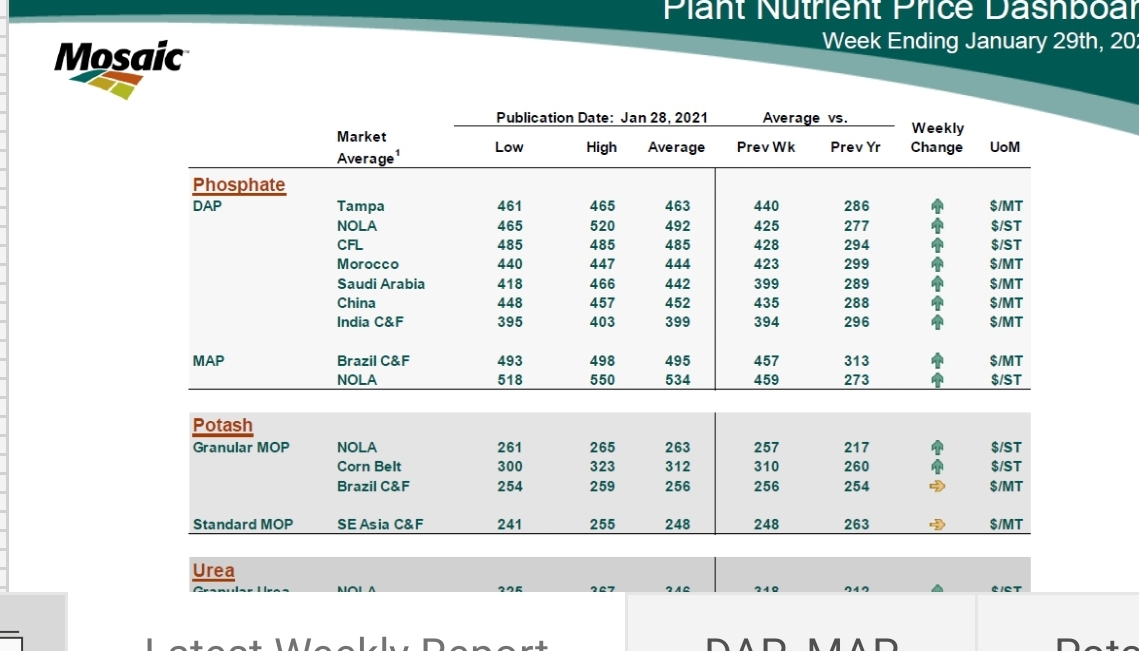The width and height of the screenshot is (1139, 651).
Task: Select the Tampa market cell
Action: tap(360, 206)
